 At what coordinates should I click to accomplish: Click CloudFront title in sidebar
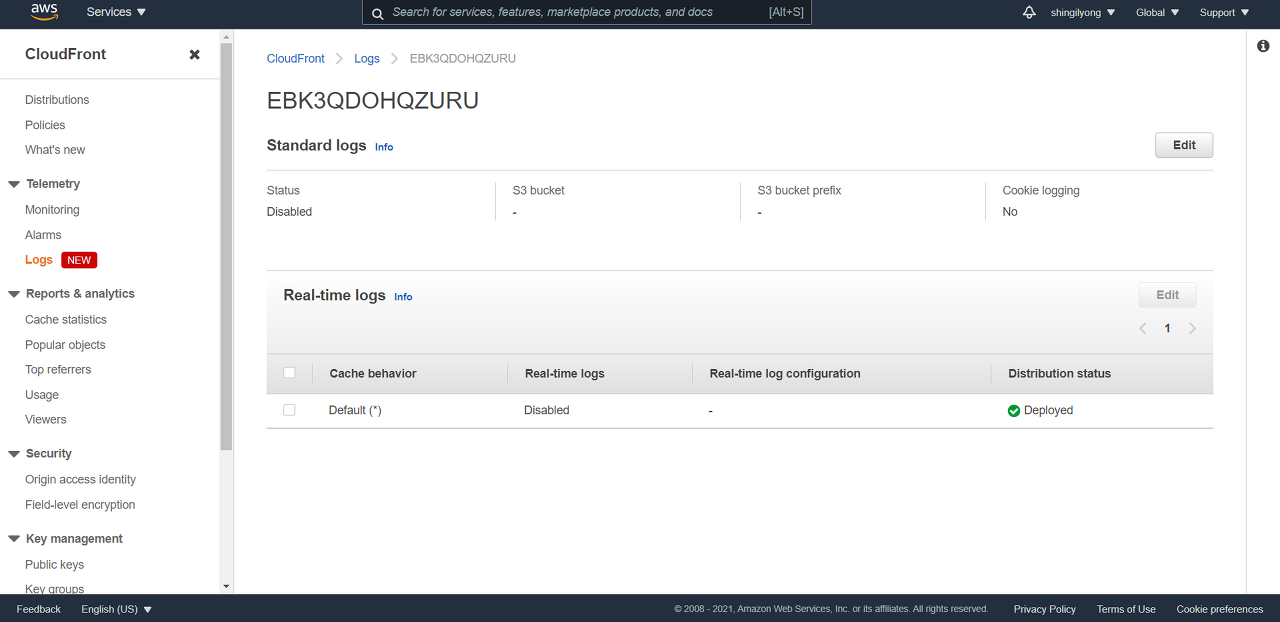66,54
